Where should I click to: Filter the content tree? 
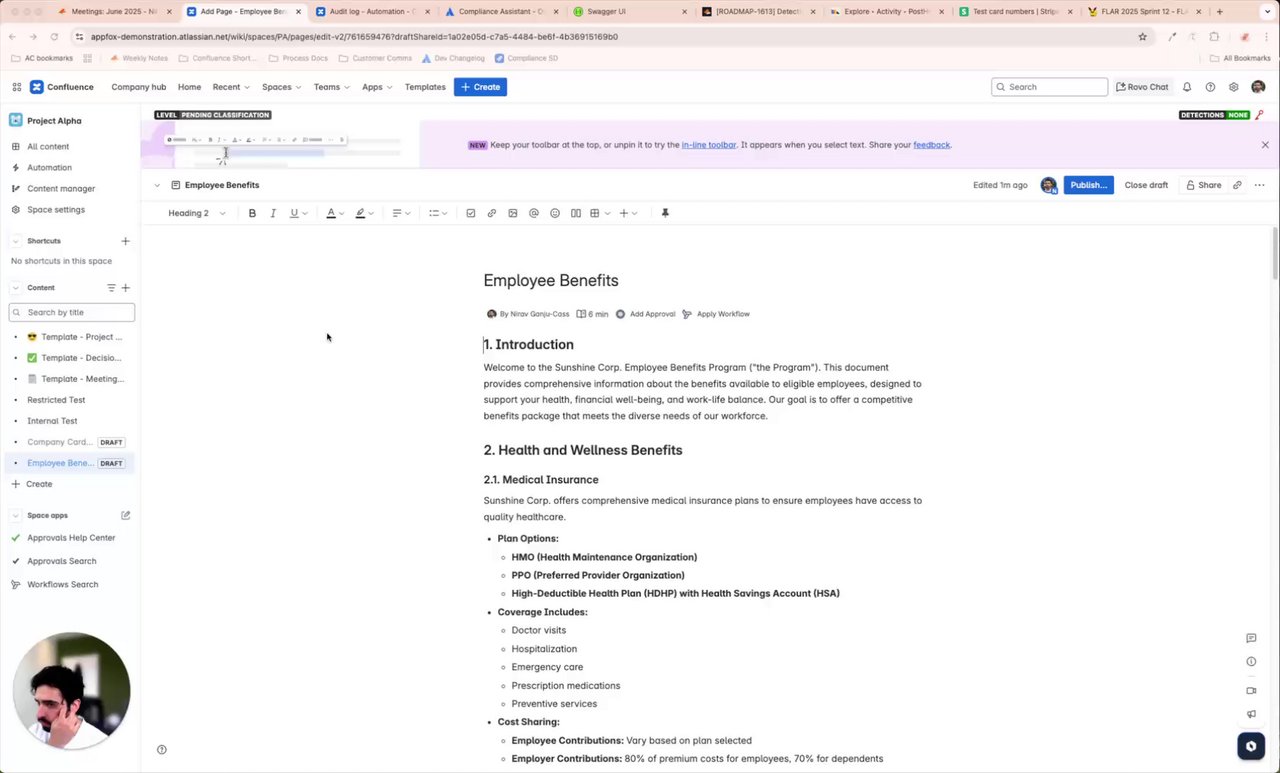click(111, 288)
